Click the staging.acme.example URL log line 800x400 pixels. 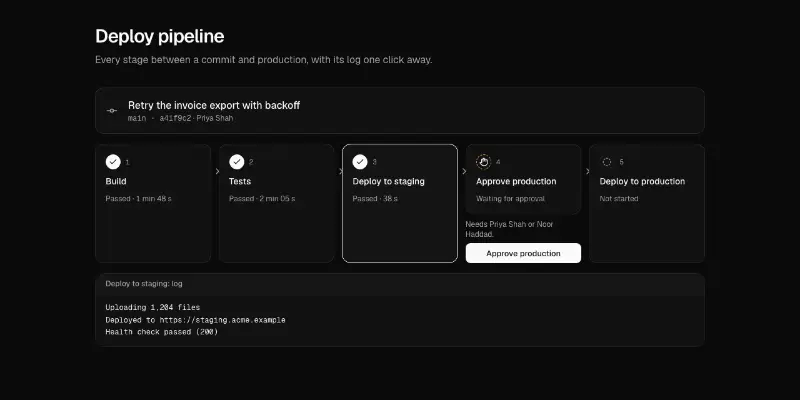[x=195, y=320]
